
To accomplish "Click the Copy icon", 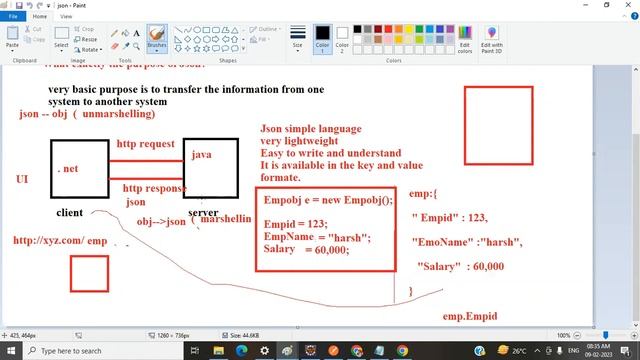I will tap(27, 40).
